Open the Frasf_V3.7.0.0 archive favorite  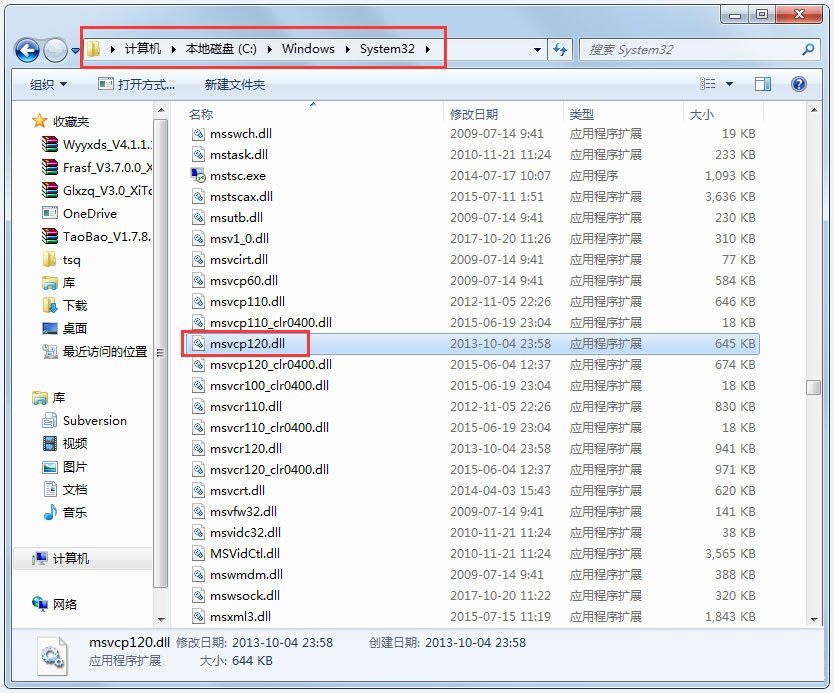(96, 167)
